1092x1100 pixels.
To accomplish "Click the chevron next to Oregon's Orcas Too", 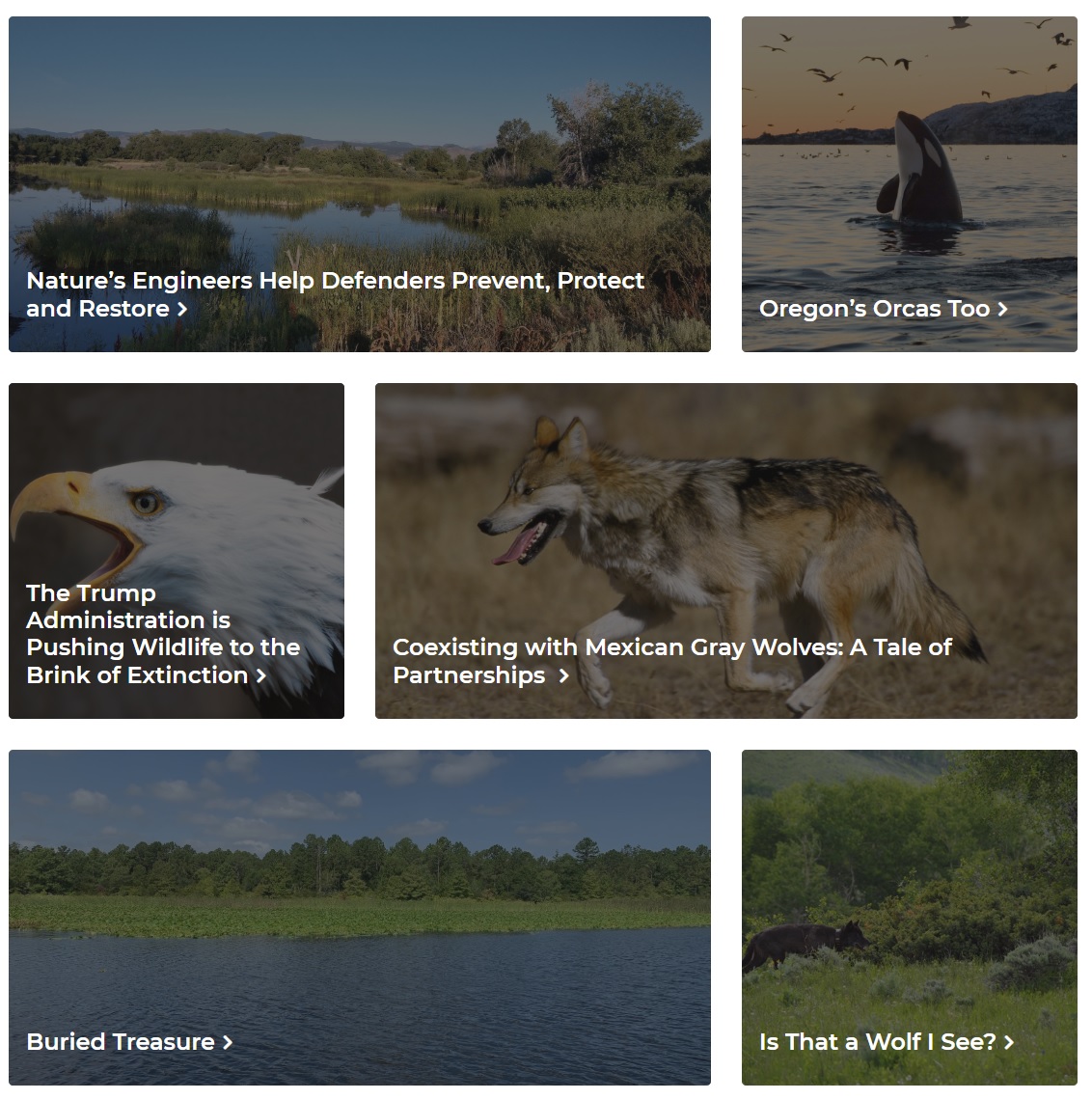I will [1002, 310].
